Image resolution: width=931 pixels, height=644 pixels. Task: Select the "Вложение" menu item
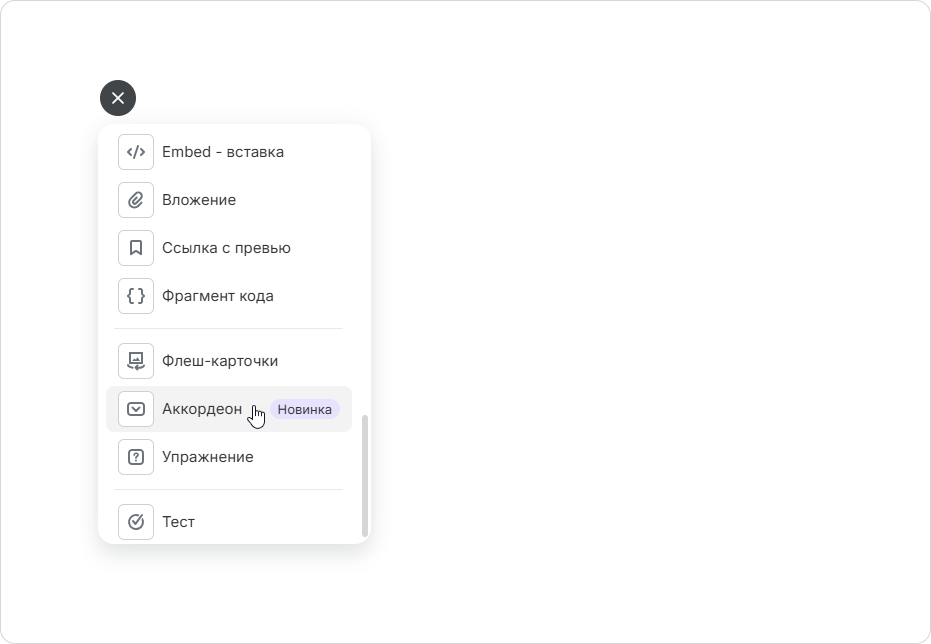[229, 200]
